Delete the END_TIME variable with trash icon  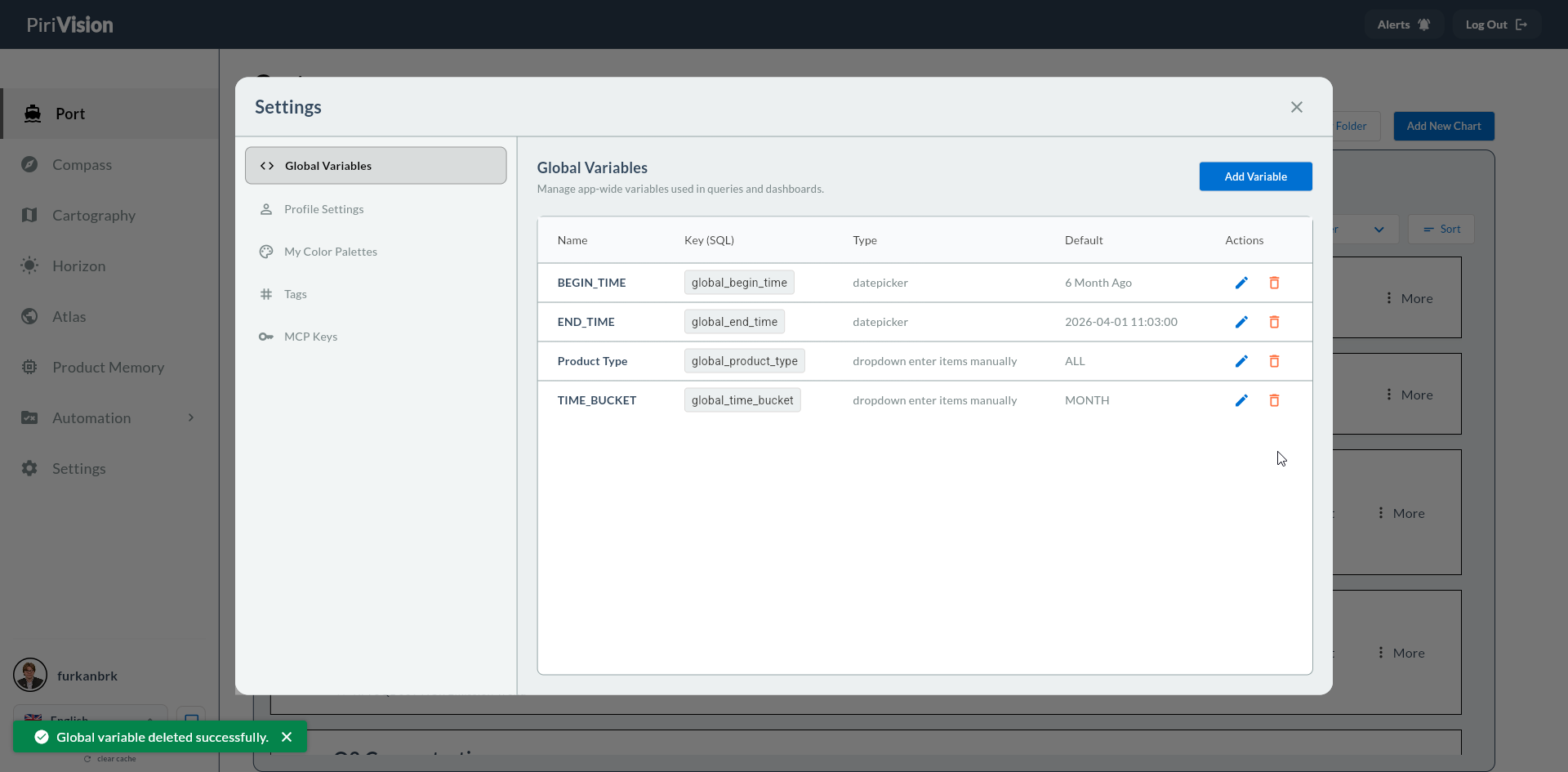[1274, 322]
